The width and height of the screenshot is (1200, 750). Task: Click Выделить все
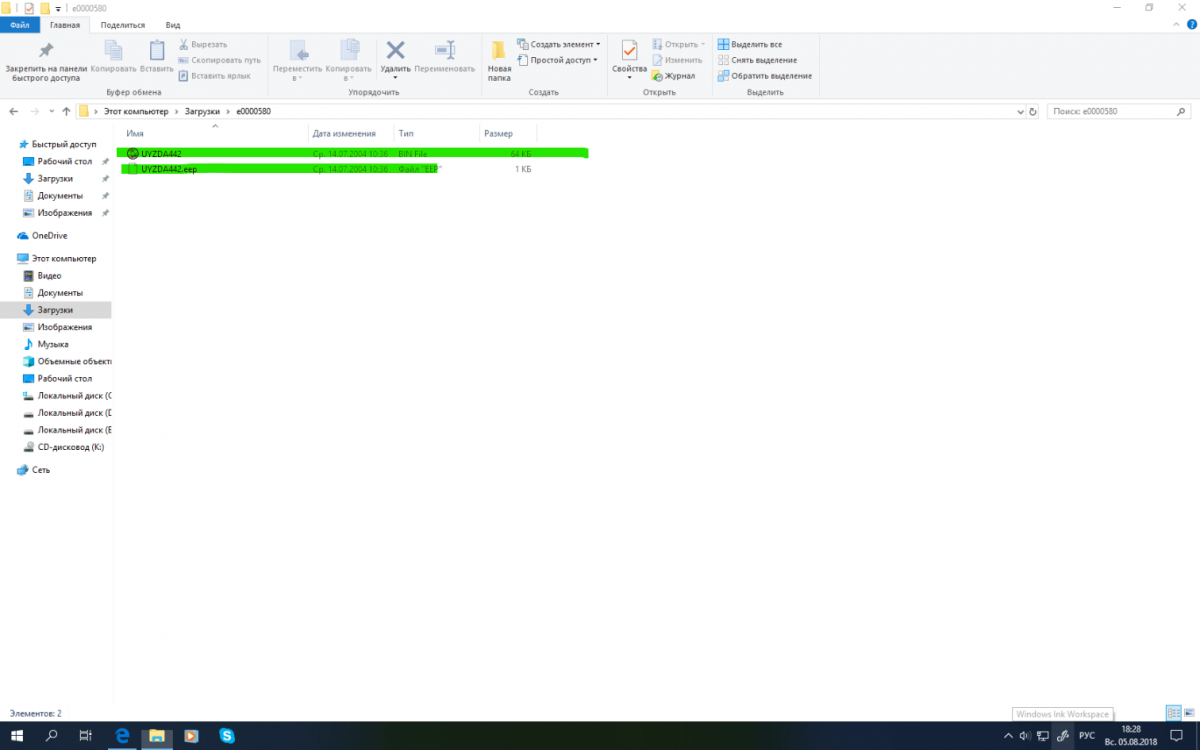[750, 45]
